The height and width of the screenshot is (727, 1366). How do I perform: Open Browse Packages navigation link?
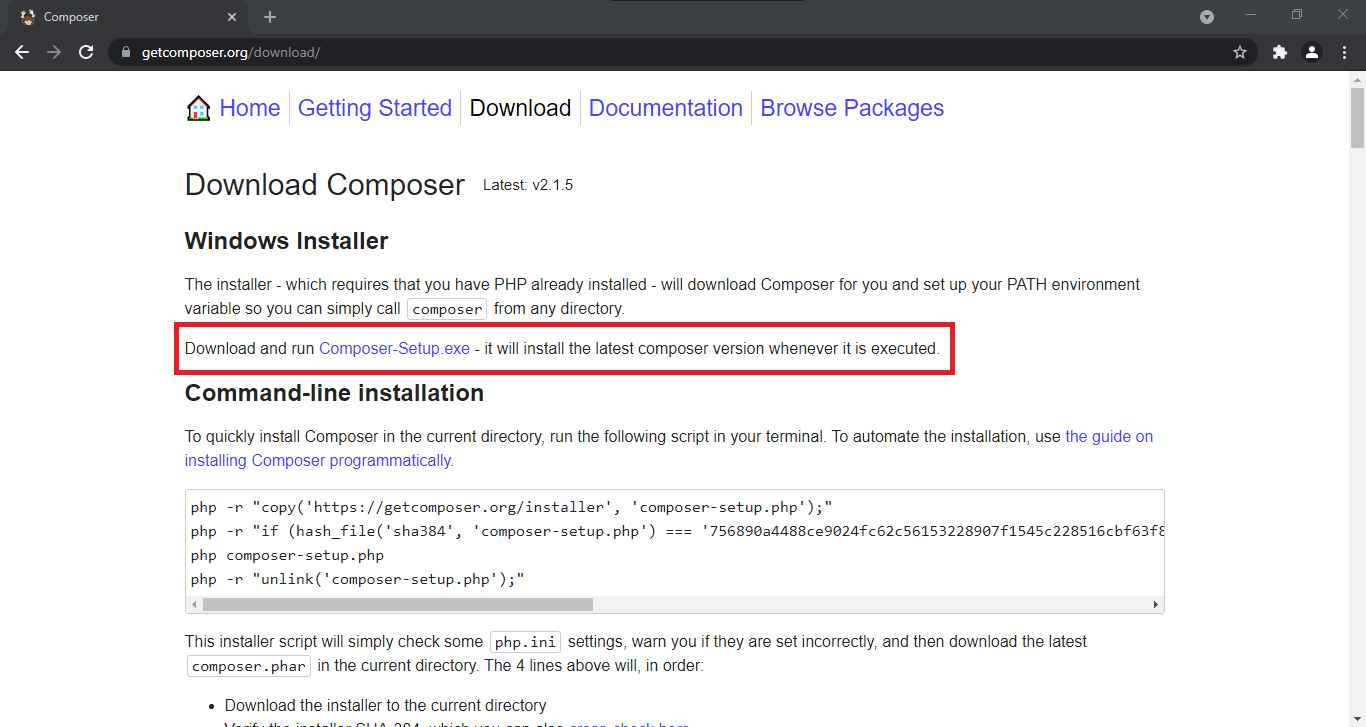(x=852, y=108)
